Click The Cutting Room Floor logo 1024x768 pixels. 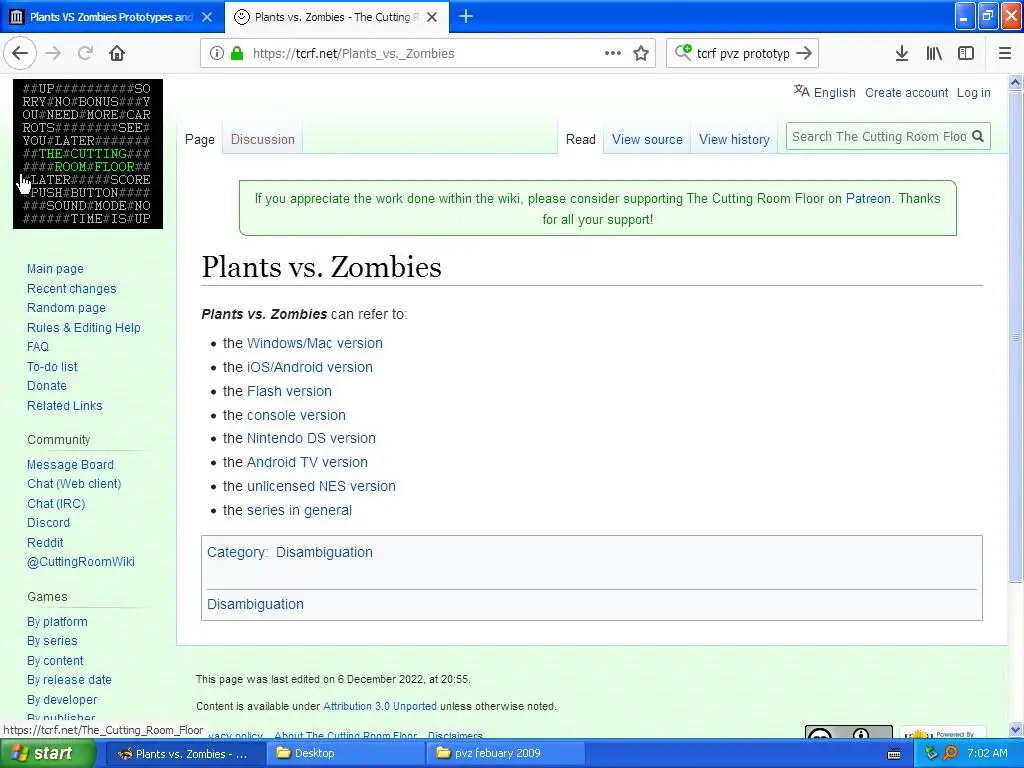click(x=88, y=154)
